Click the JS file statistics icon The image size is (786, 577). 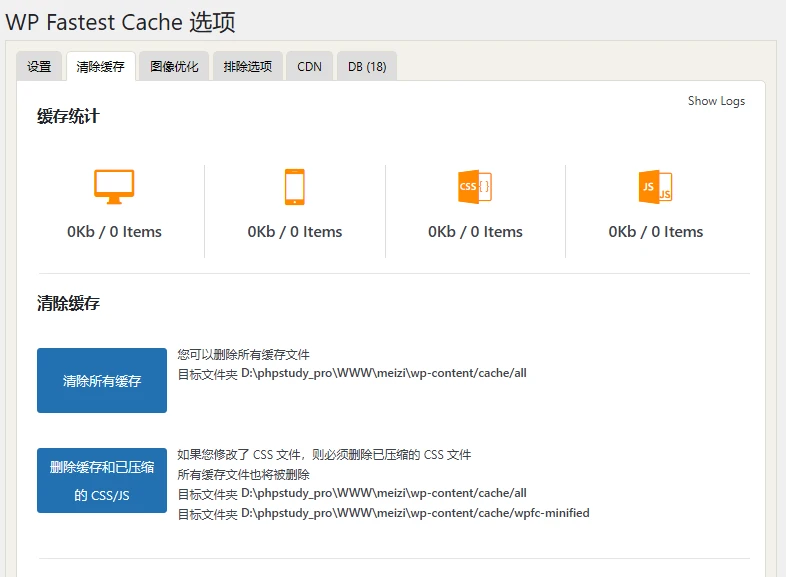[655, 186]
